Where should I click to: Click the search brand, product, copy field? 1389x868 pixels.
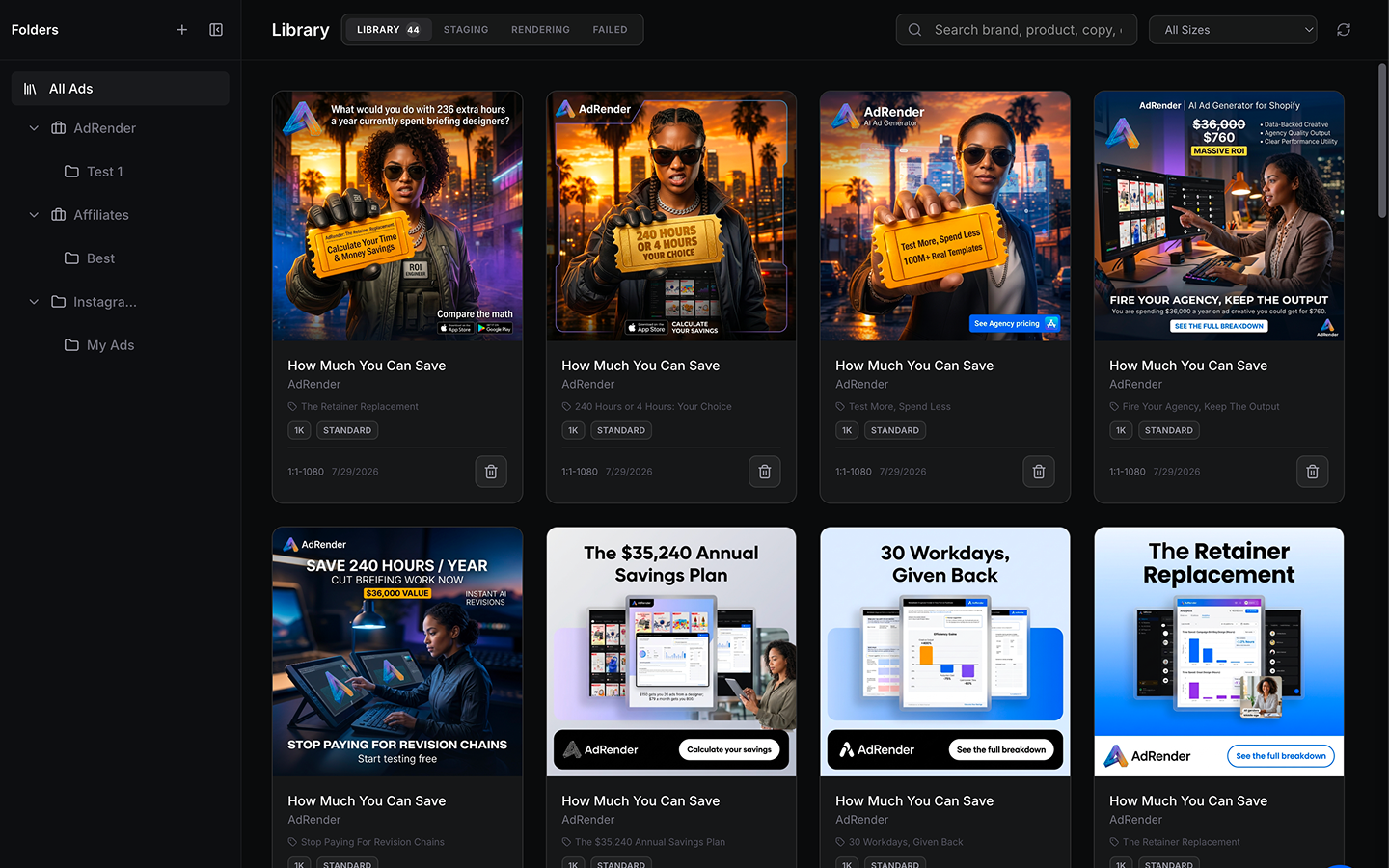[x=1017, y=30]
